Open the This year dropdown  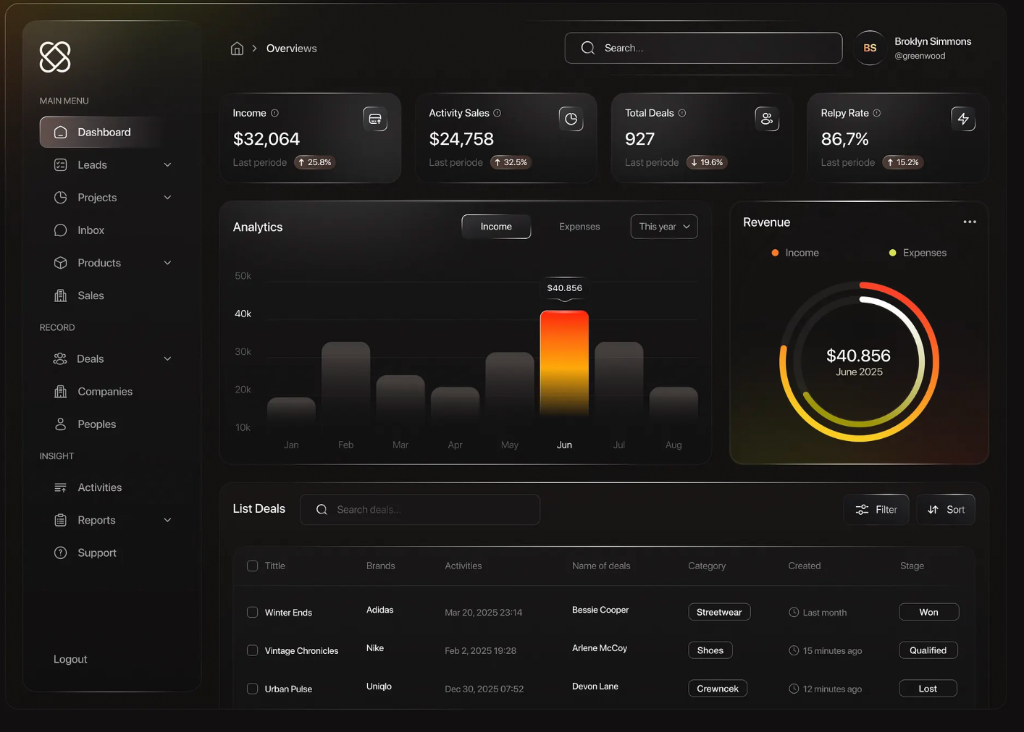(x=663, y=226)
